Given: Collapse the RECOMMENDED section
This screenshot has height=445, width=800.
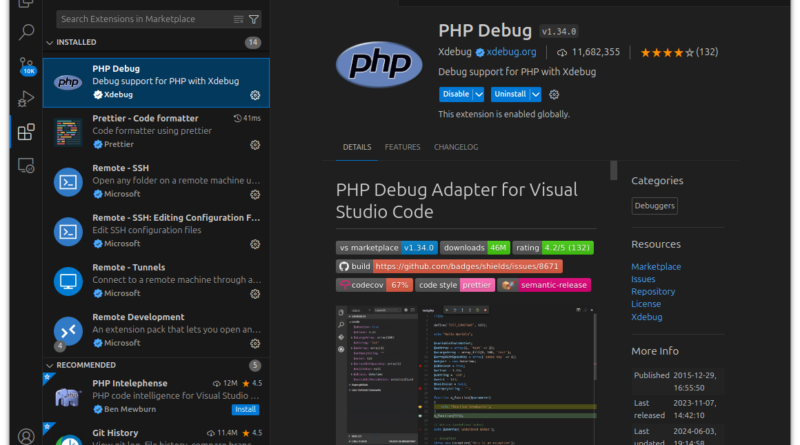Looking at the screenshot, I should pyautogui.click(x=49, y=365).
